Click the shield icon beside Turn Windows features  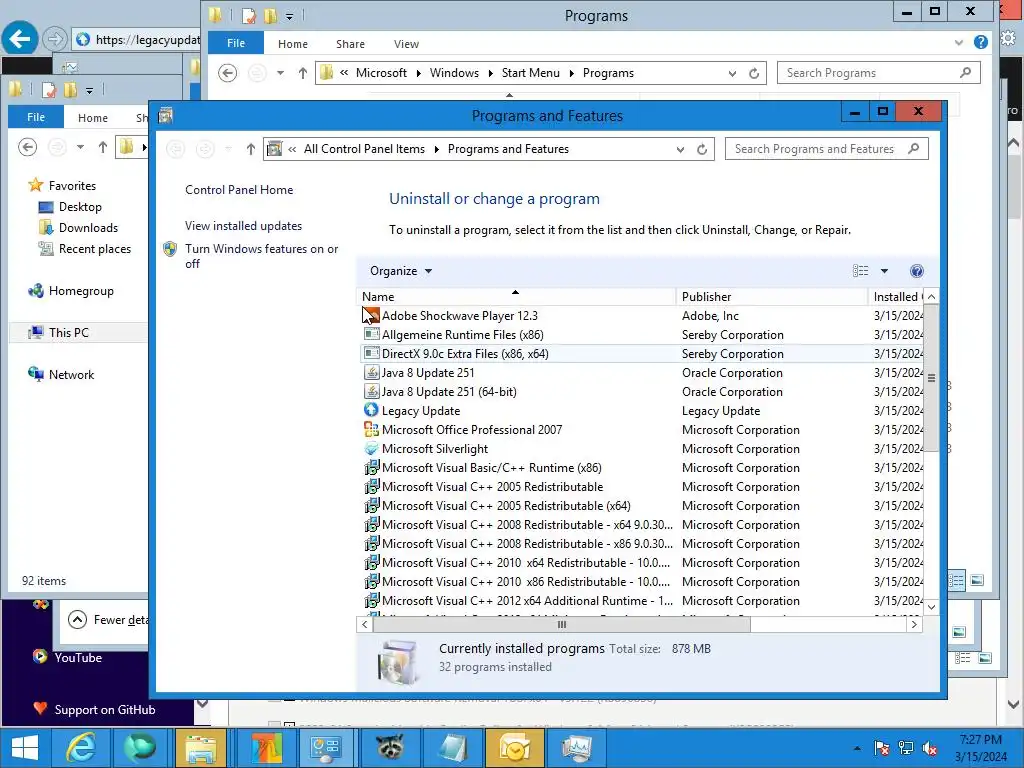point(170,249)
